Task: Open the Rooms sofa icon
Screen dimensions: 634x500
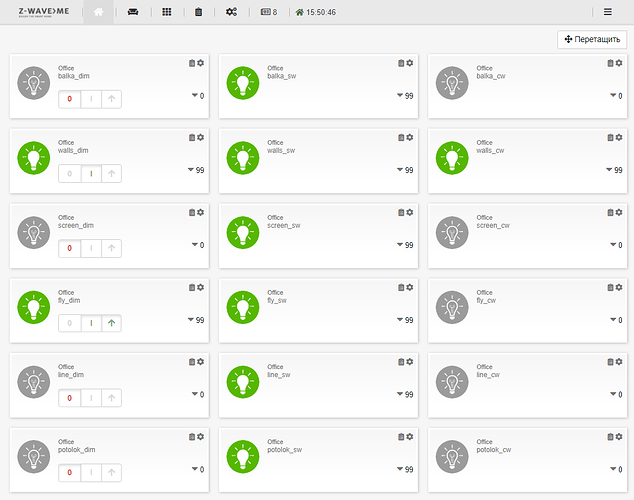Action: (133, 12)
